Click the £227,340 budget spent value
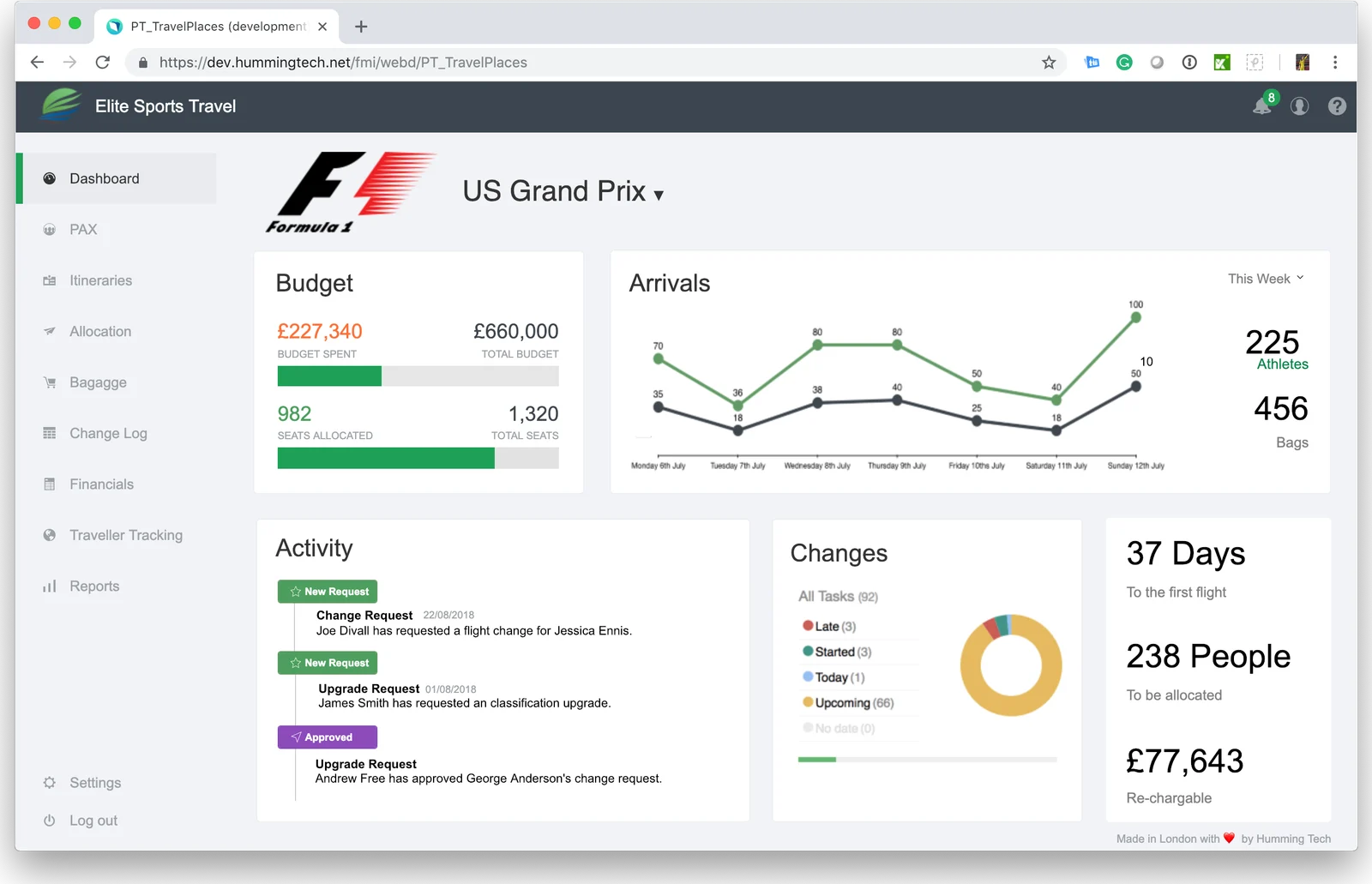Screen dimensions: 1372x884 (320, 331)
